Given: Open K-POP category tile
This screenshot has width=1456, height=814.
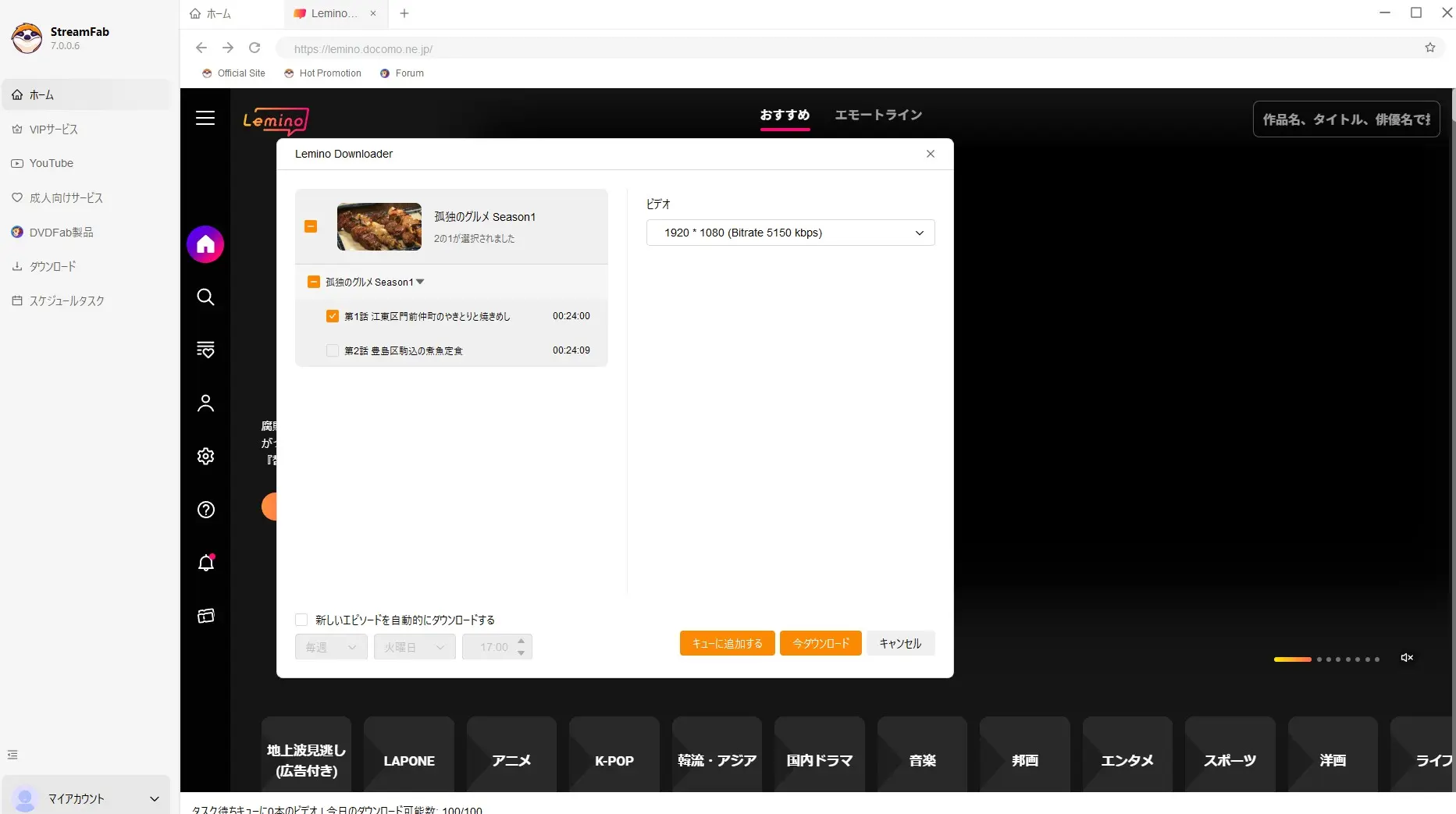Looking at the screenshot, I should [x=614, y=755].
